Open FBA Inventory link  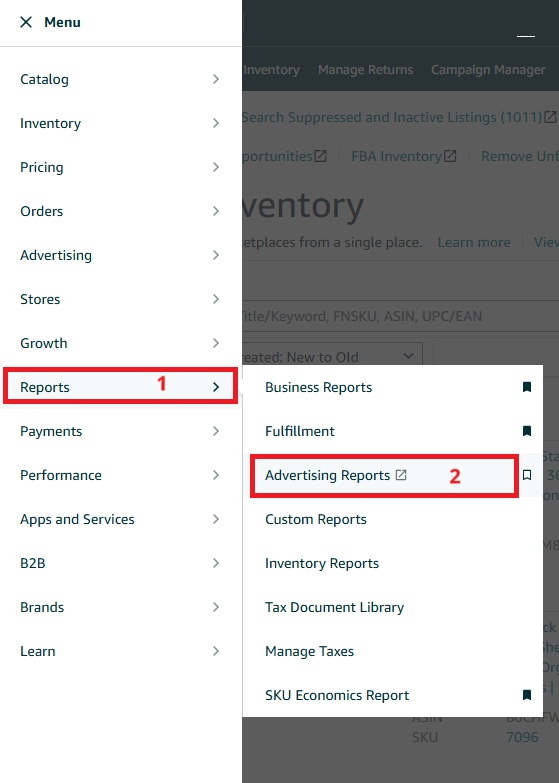coord(397,156)
